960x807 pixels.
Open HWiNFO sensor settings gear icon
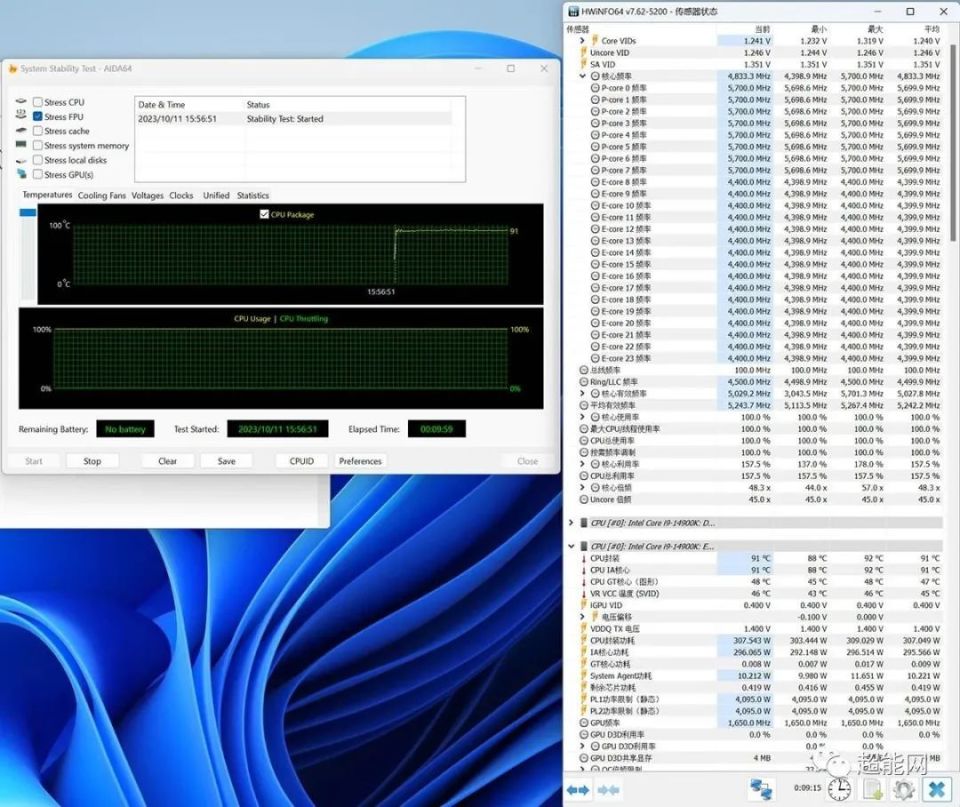[903, 789]
